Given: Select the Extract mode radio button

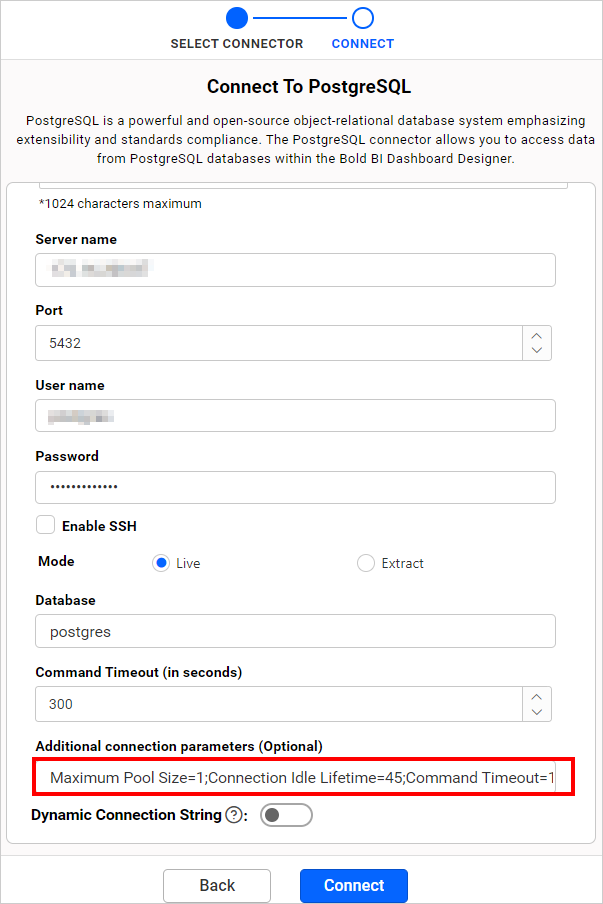Looking at the screenshot, I should tap(366, 563).
